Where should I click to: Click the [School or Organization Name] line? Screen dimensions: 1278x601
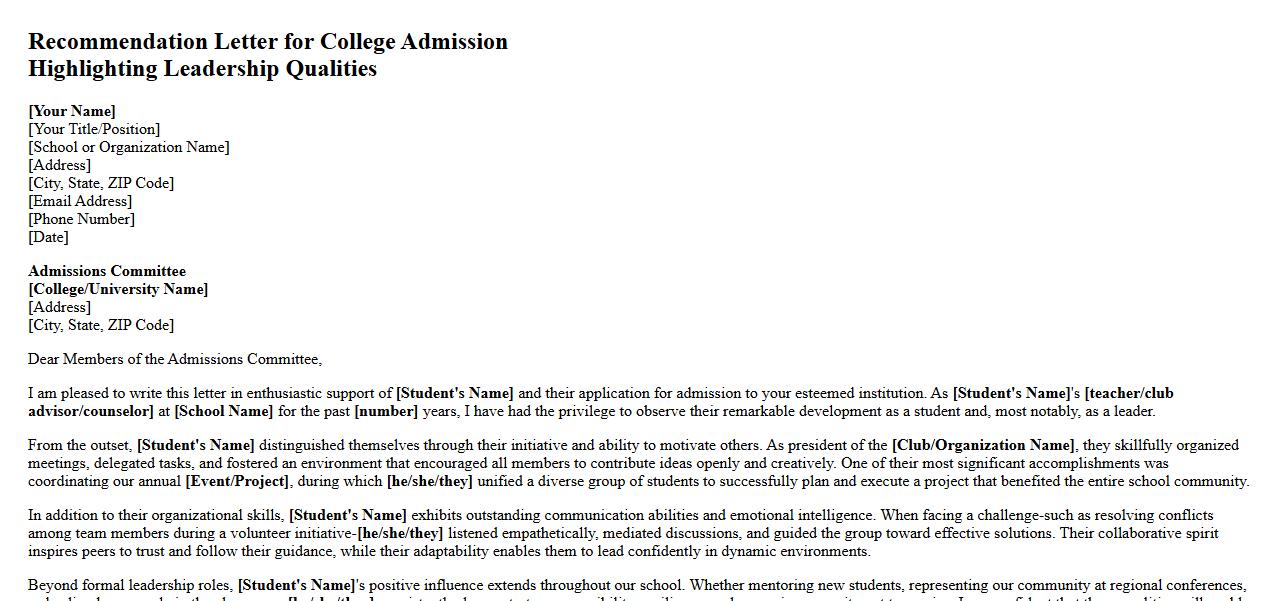point(129,147)
